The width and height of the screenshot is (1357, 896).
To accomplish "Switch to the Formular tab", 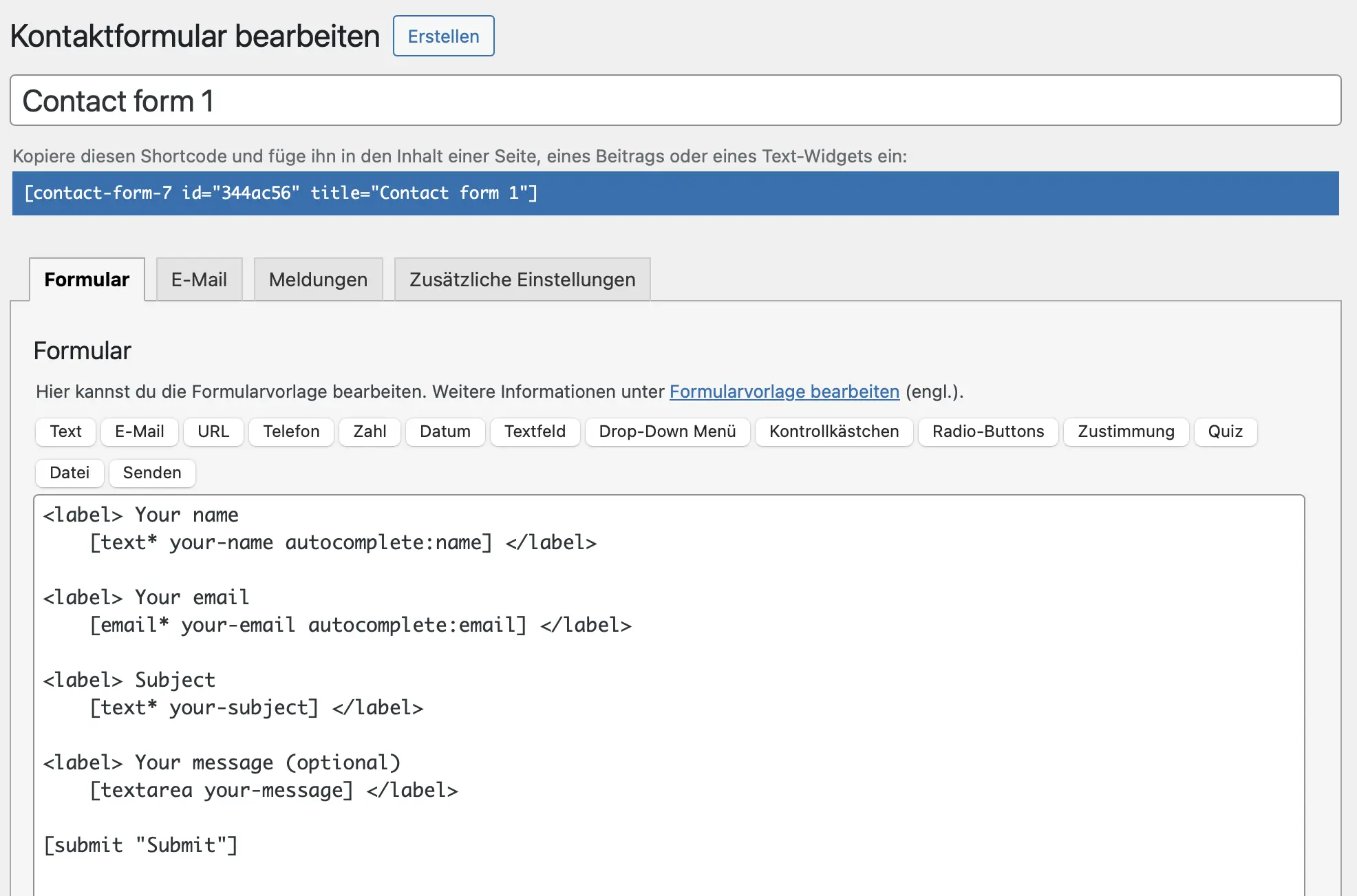I will pyautogui.click(x=87, y=279).
